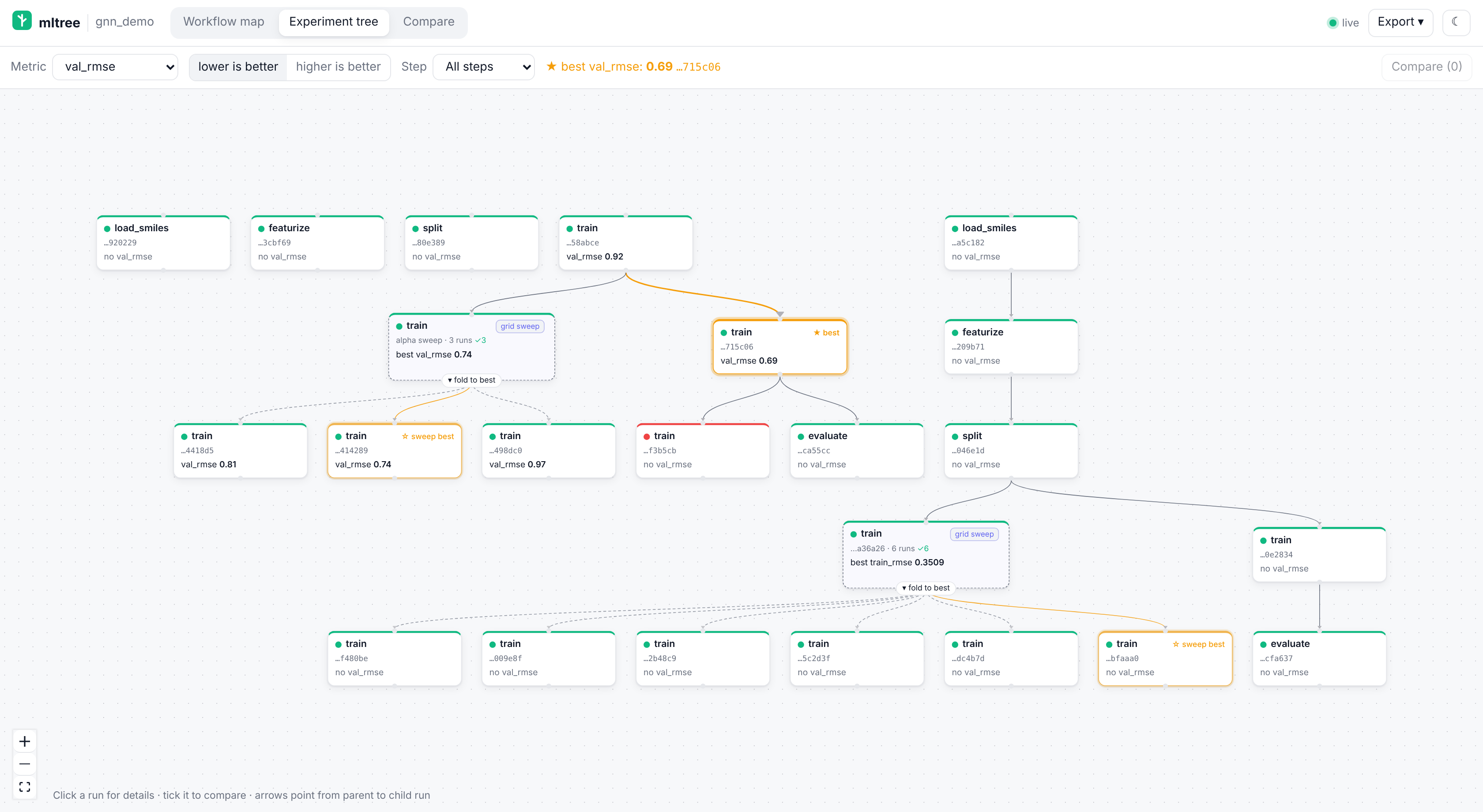Image resolution: width=1483 pixels, height=812 pixels.
Task: Click the mltree green logo icon
Action: 22,21
